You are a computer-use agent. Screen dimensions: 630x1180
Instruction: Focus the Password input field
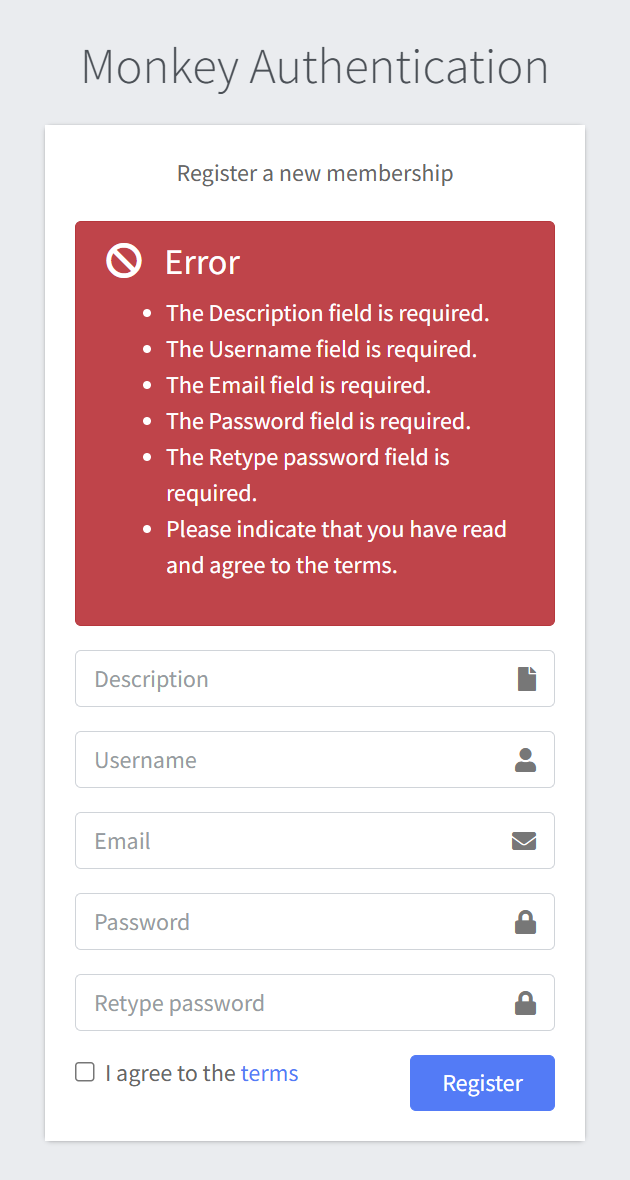(x=315, y=922)
